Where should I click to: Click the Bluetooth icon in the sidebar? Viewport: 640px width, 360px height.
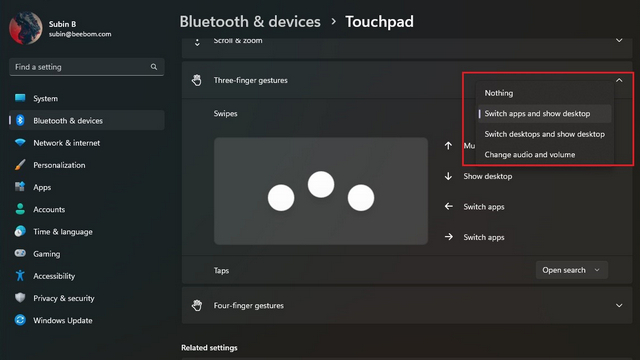point(20,120)
